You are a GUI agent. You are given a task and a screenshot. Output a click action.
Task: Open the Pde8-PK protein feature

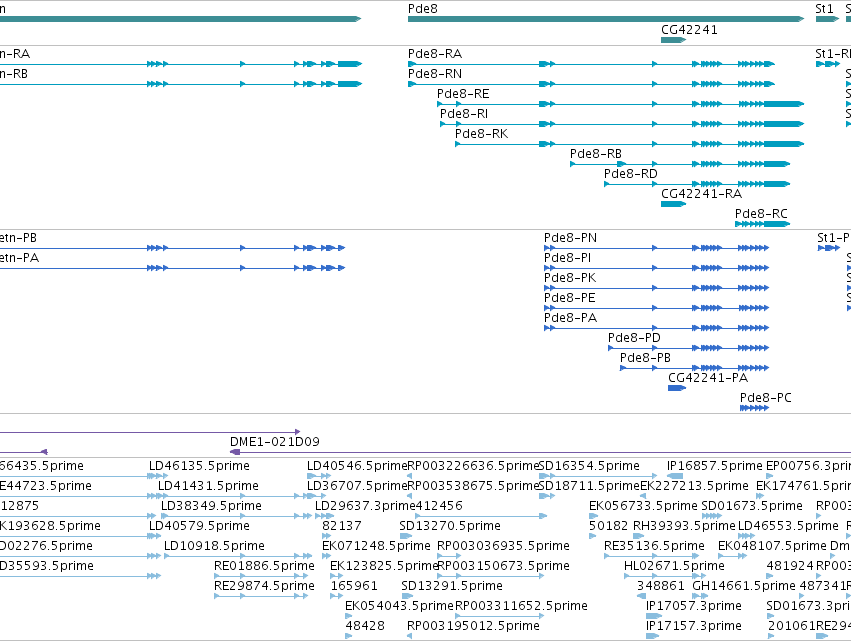point(570,278)
